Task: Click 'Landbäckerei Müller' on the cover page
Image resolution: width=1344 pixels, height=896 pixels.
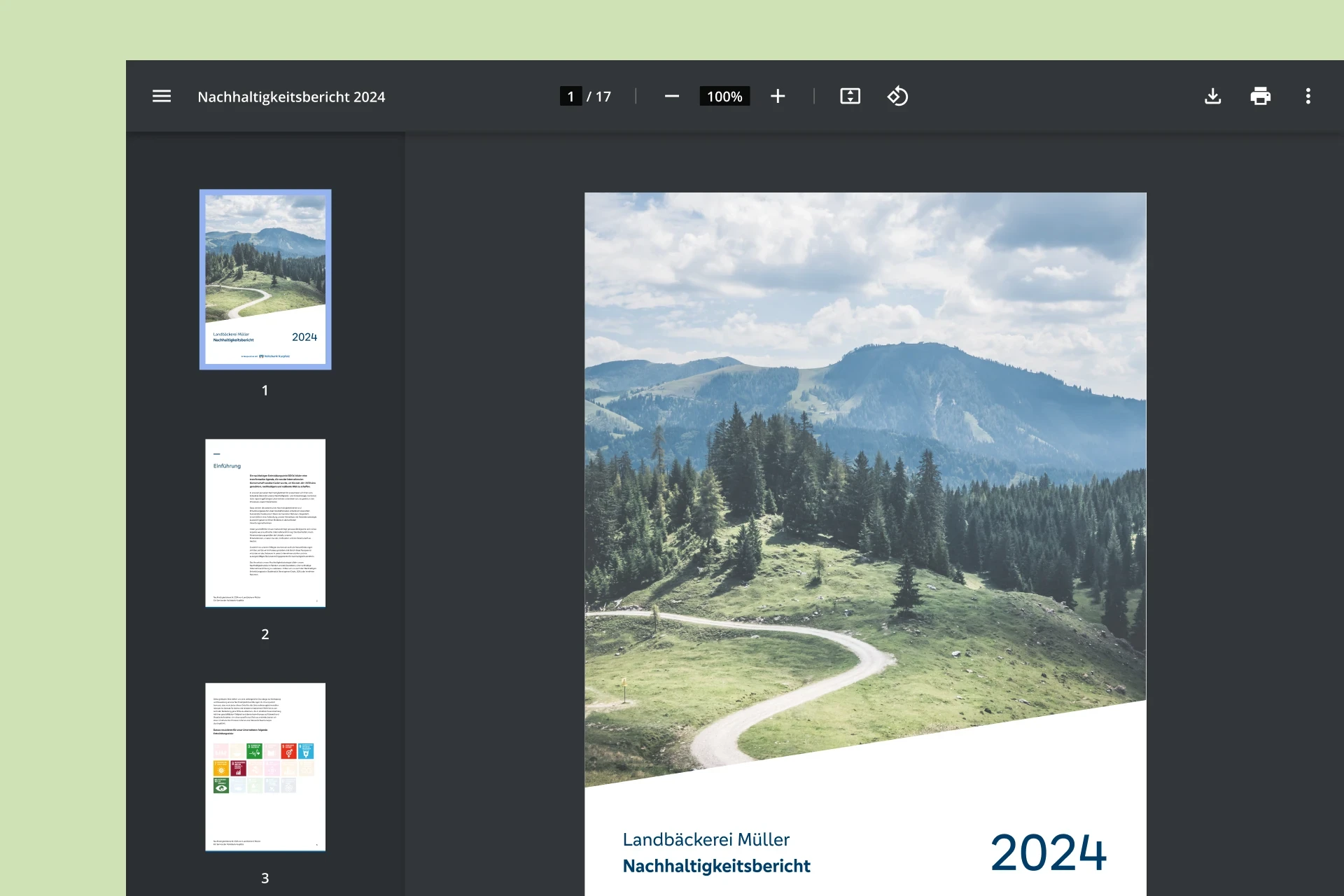Action: 706,839
